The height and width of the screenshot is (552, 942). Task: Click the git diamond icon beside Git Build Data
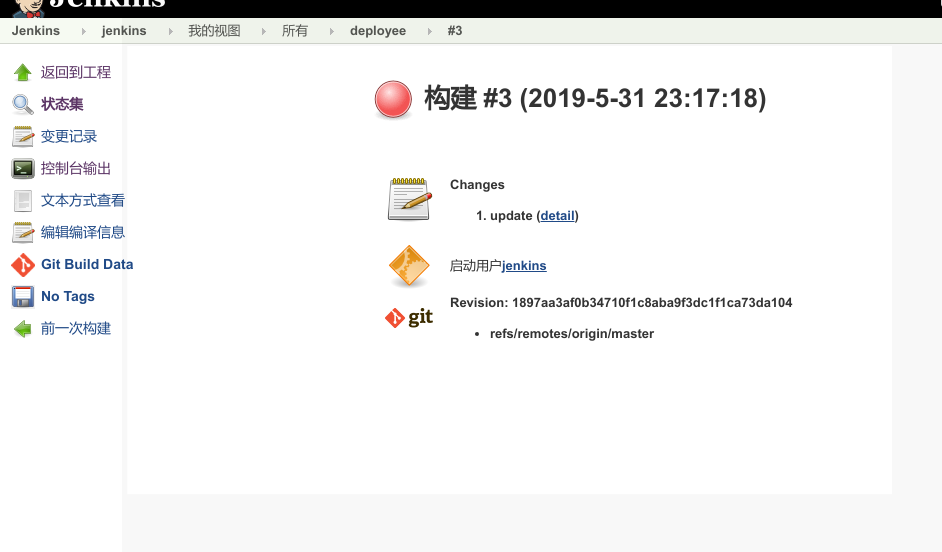coord(23,265)
